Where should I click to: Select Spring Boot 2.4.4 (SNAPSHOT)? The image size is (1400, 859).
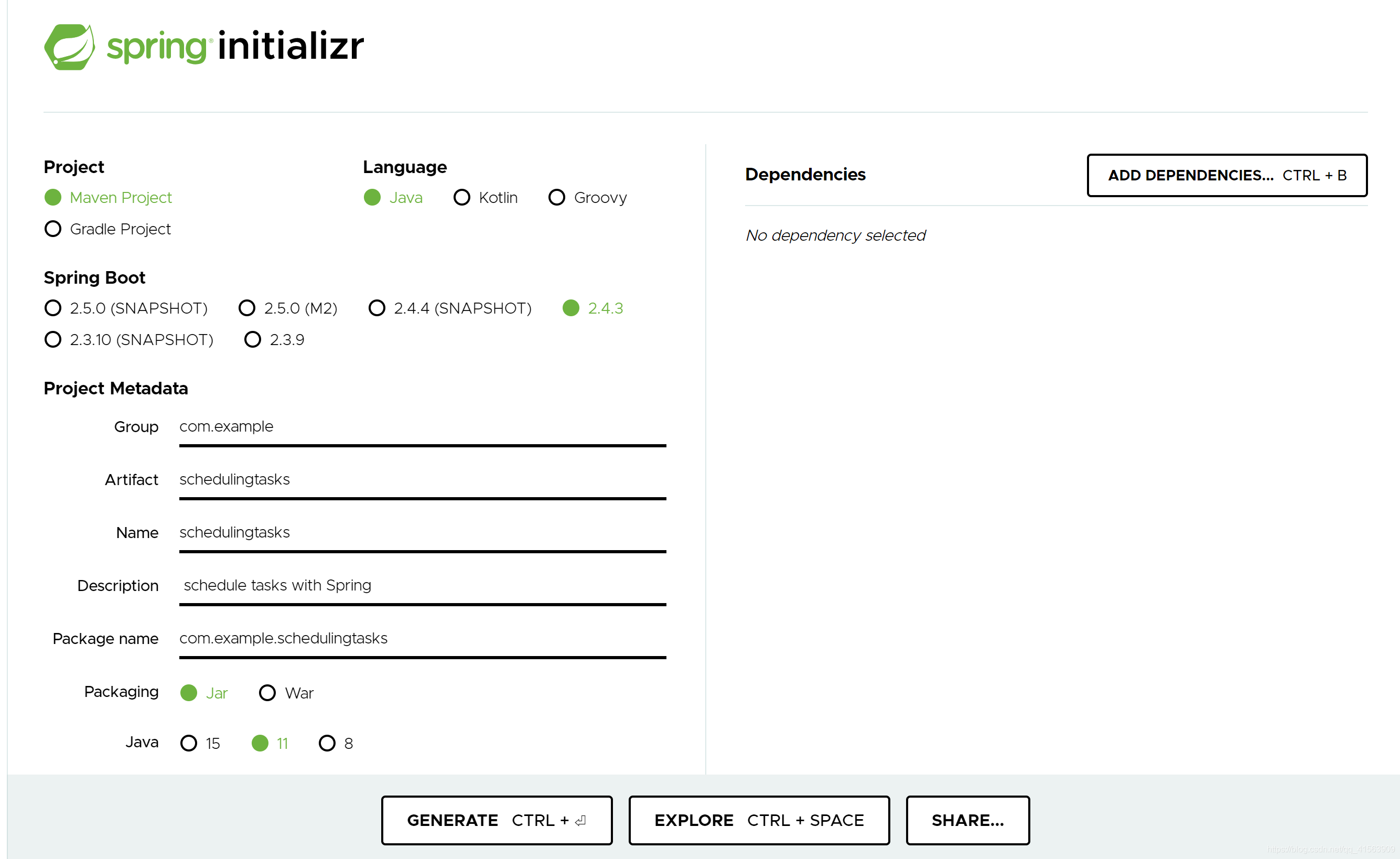[x=450, y=308]
